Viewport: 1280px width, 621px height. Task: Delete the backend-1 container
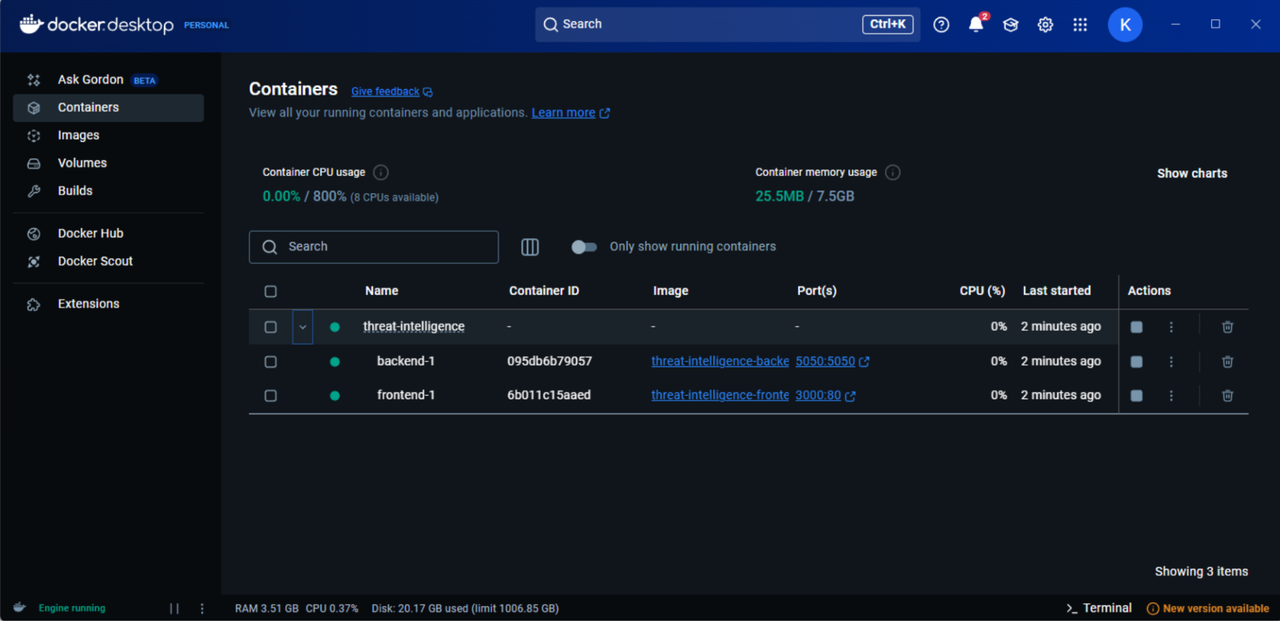(x=1228, y=361)
